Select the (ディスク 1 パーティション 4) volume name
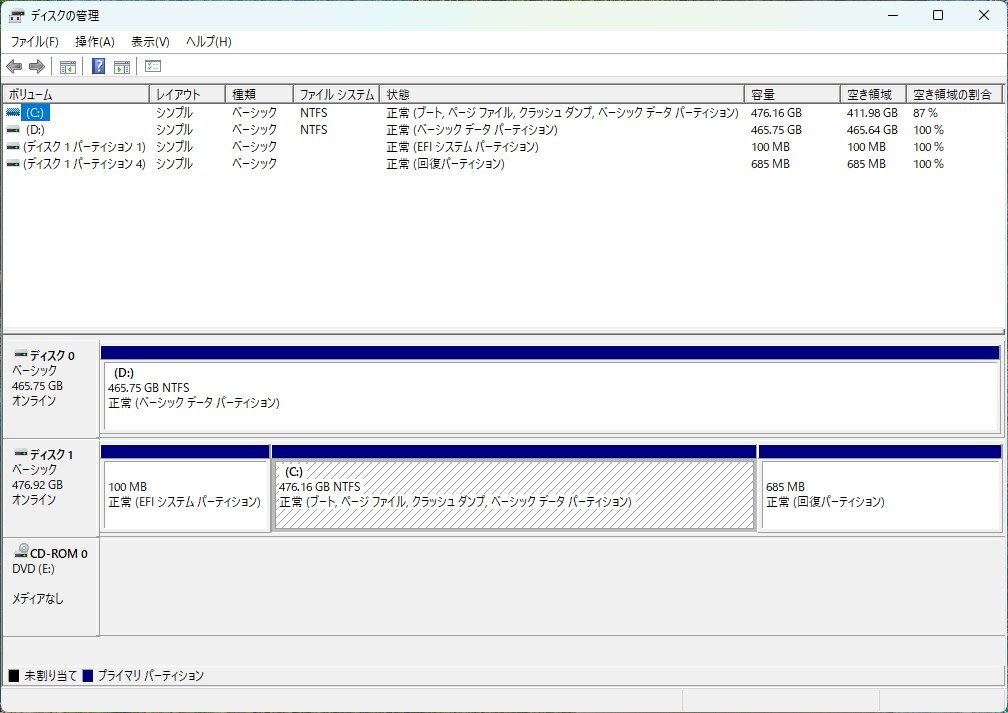Image resolution: width=1008 pixels, height=713 pixels. tap(84, 164)
